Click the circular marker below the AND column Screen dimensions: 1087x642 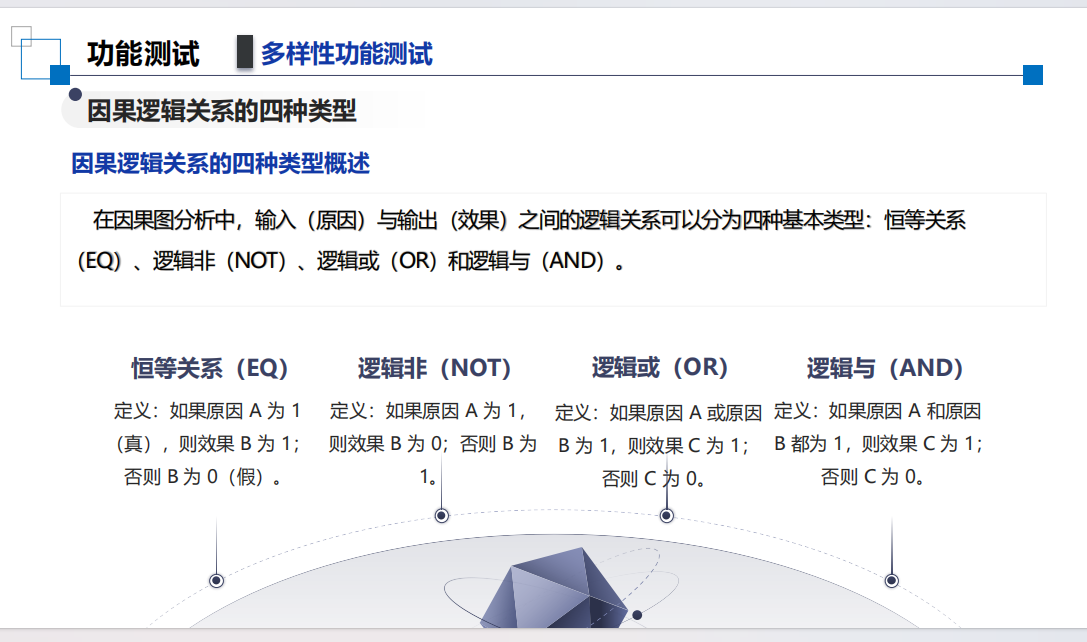(x=892, y=580)
